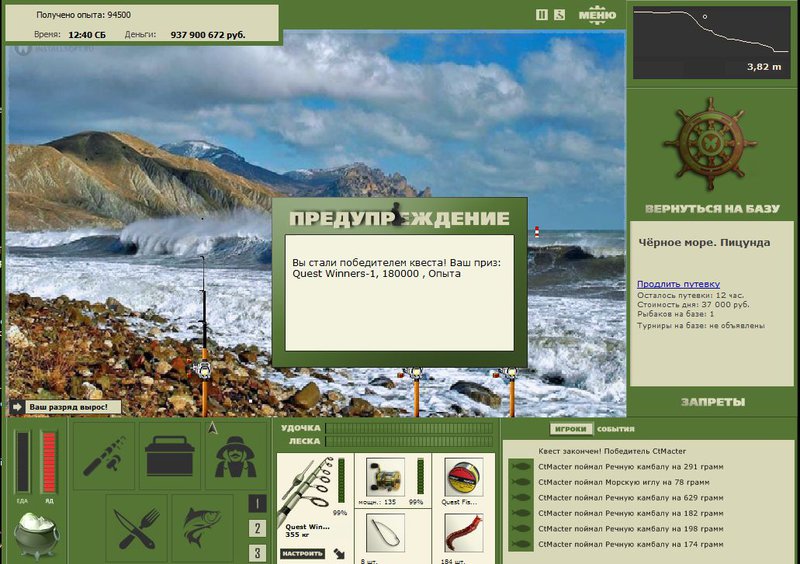Open the fish keepnet icon

(x=203, y=528)
